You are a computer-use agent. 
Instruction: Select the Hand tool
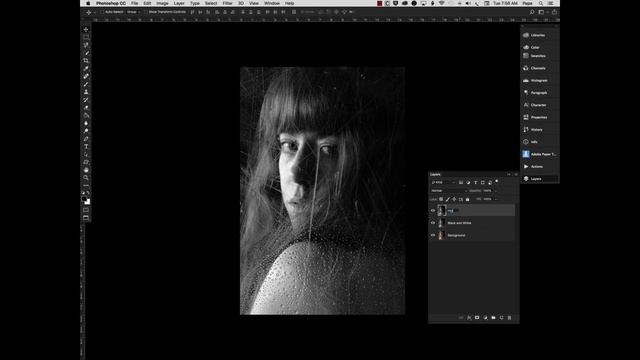click(86, 170)
